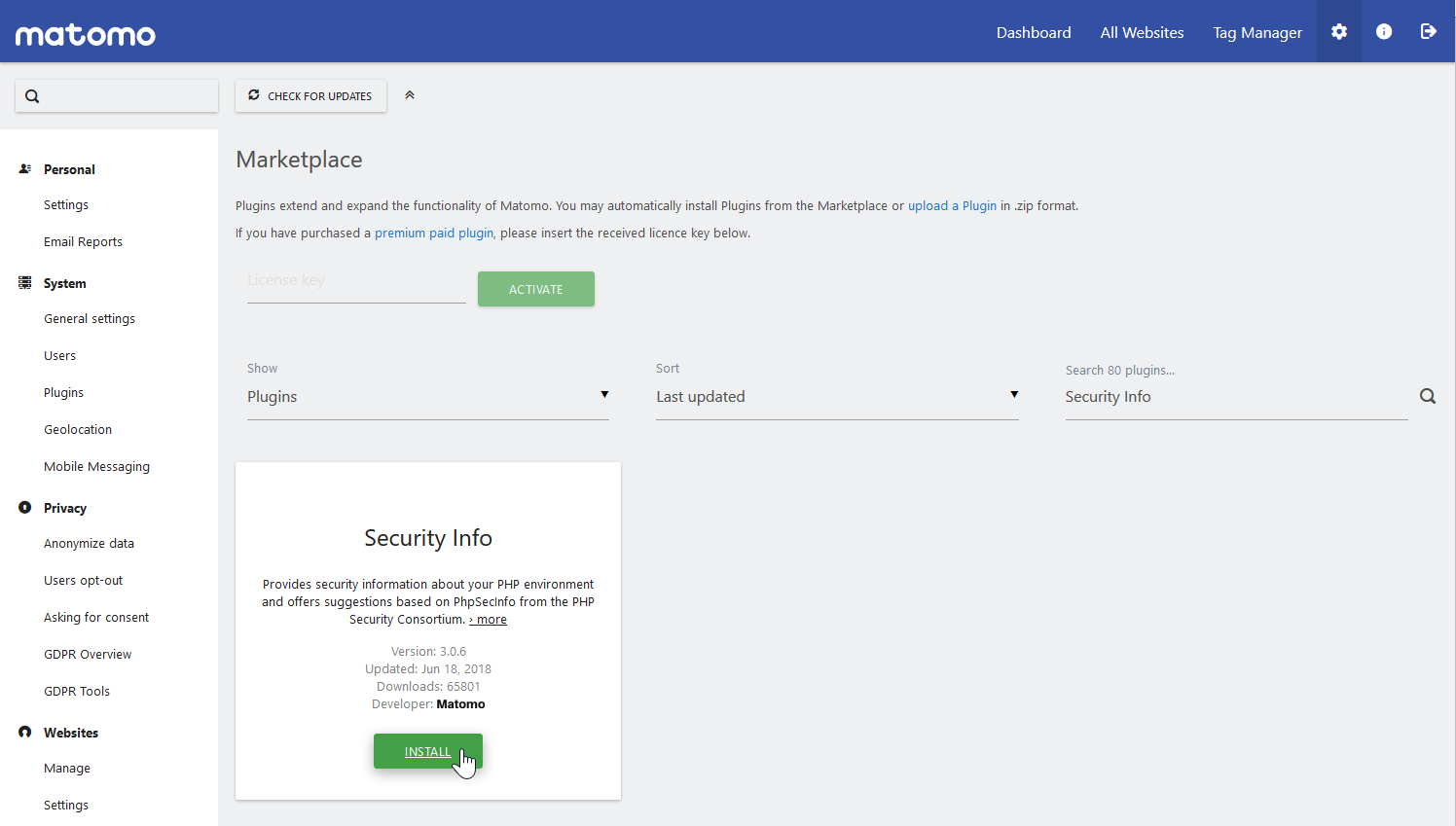Click the sidebar search magnifier icon

(32, 96)
